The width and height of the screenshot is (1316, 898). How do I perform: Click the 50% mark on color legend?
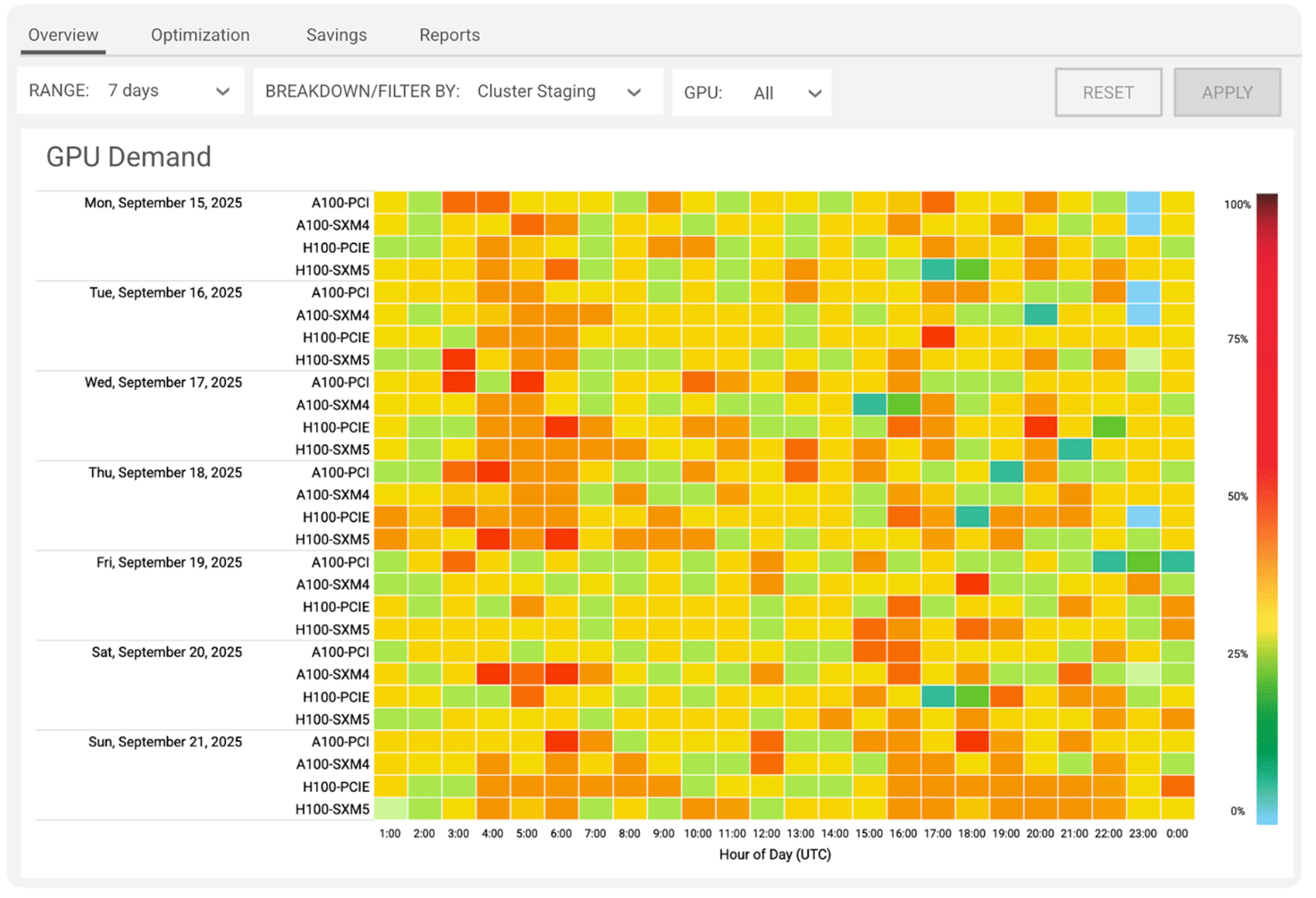click(x=1237, y=496)
